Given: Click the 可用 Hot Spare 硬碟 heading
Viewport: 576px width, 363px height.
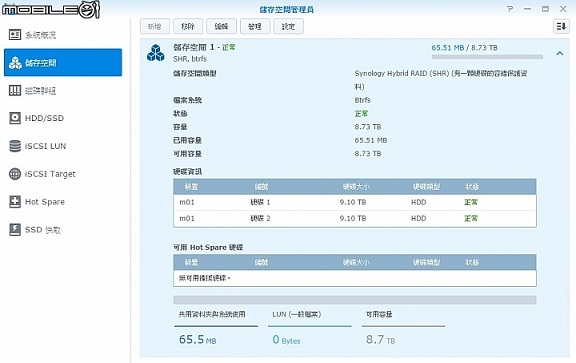Looking at the screenshot, I should 208,247.
